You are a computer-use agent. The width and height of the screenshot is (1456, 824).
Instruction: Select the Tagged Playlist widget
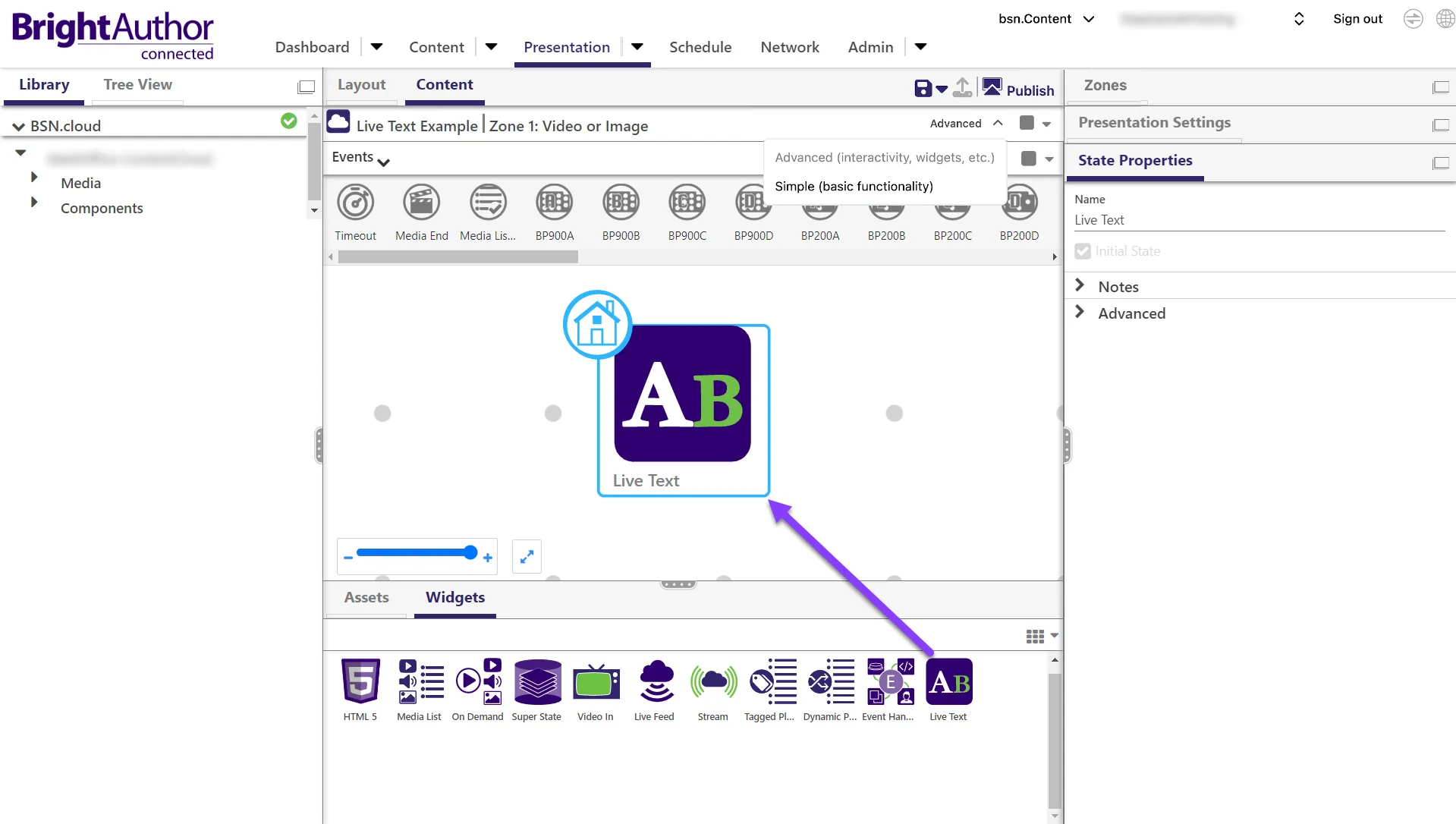[x=772, y=681]
